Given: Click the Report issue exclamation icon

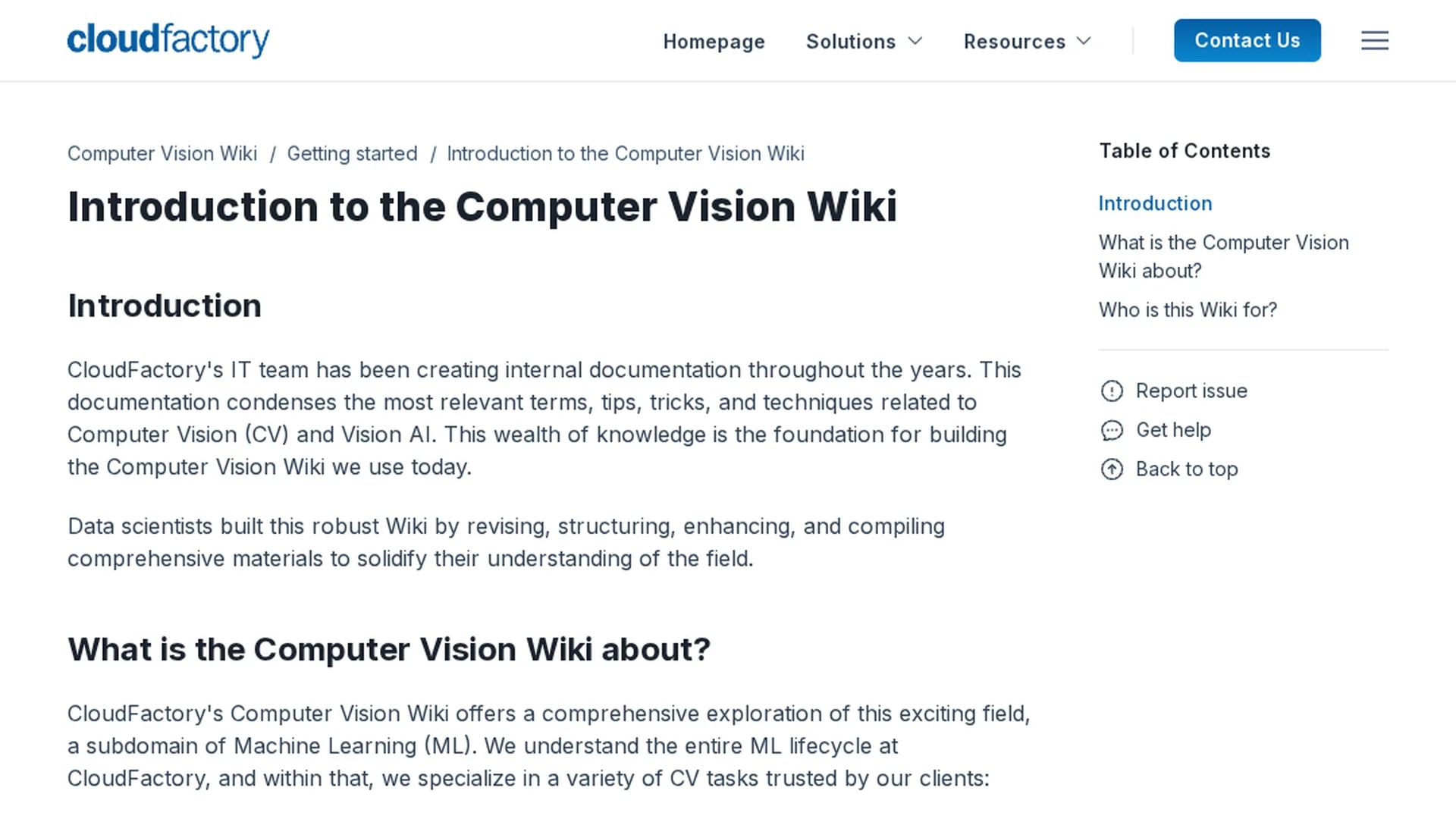Looking at the screenshot, I should pyautogui.click(x=1112, y=391).
